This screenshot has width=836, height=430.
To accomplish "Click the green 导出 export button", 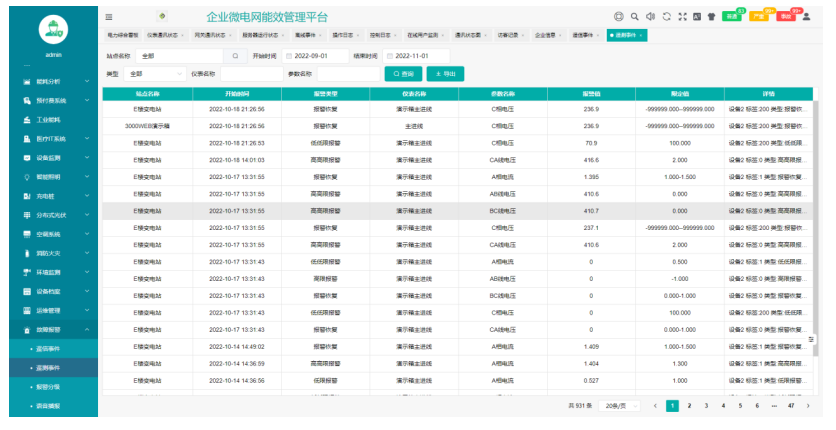I will (x=445, y=74).
